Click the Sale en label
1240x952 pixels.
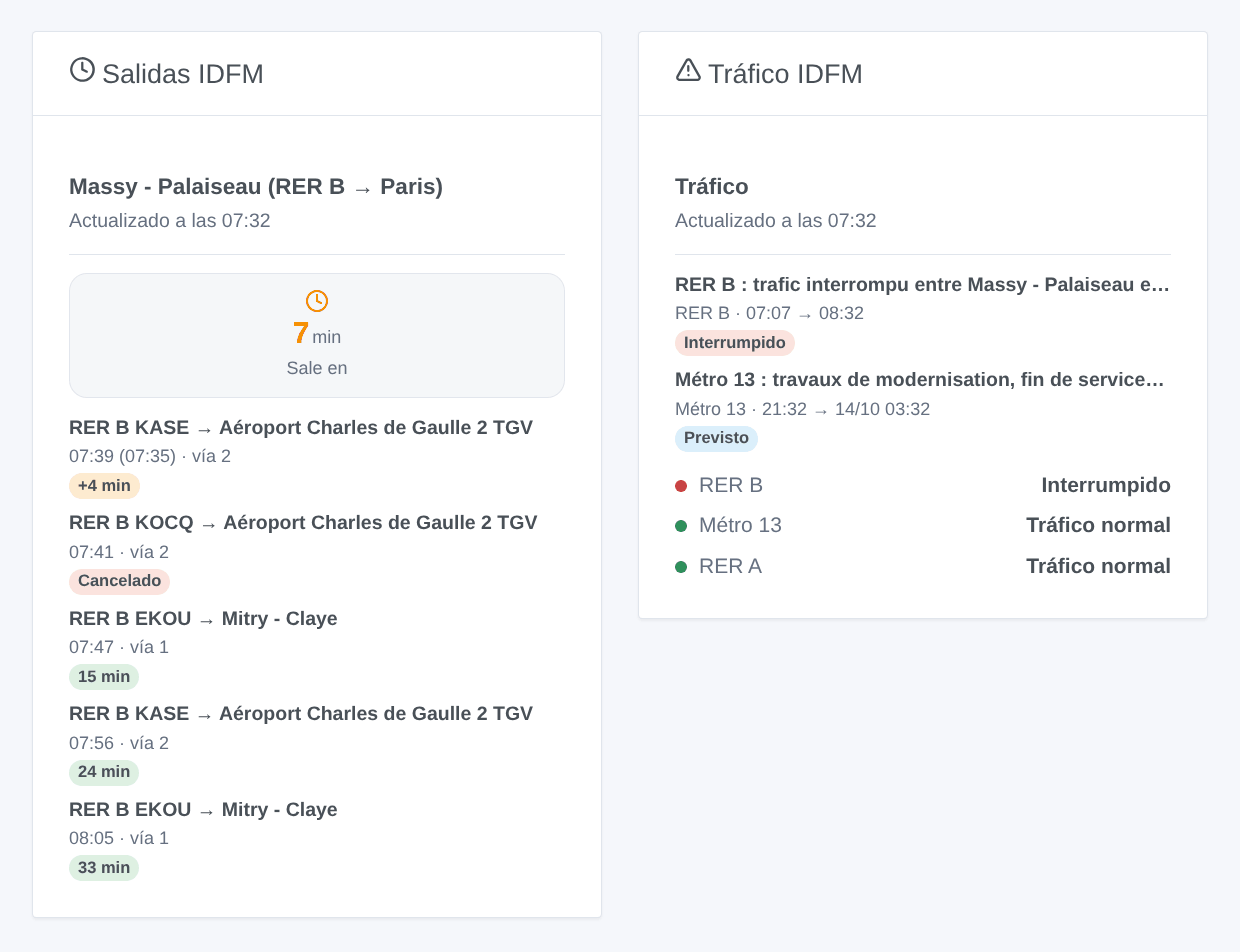pos(317,368)
